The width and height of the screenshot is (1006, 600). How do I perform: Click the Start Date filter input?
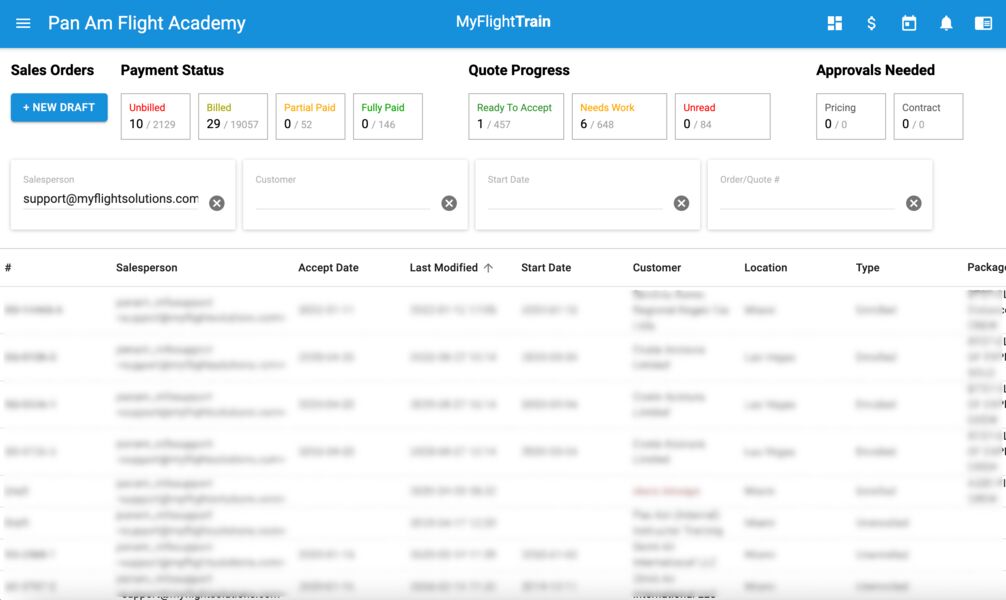pyautogui.click(x=575, y=199)
